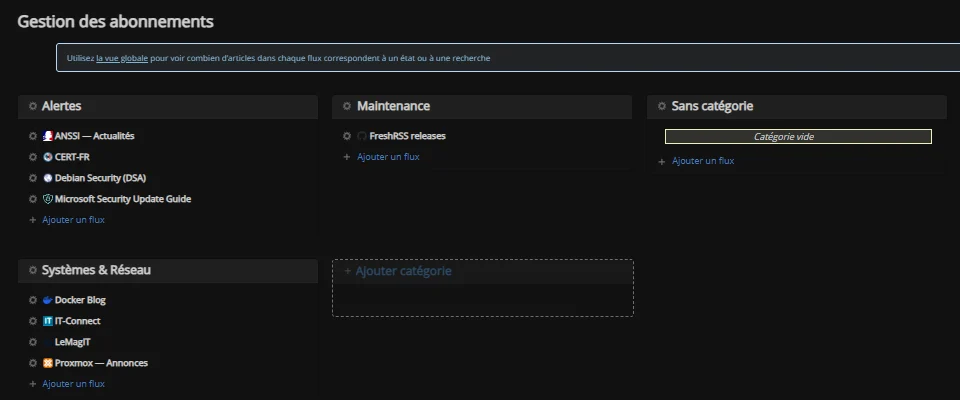
Task: Open the Debian Security (DSA) feed
Action: coord(100,178)
